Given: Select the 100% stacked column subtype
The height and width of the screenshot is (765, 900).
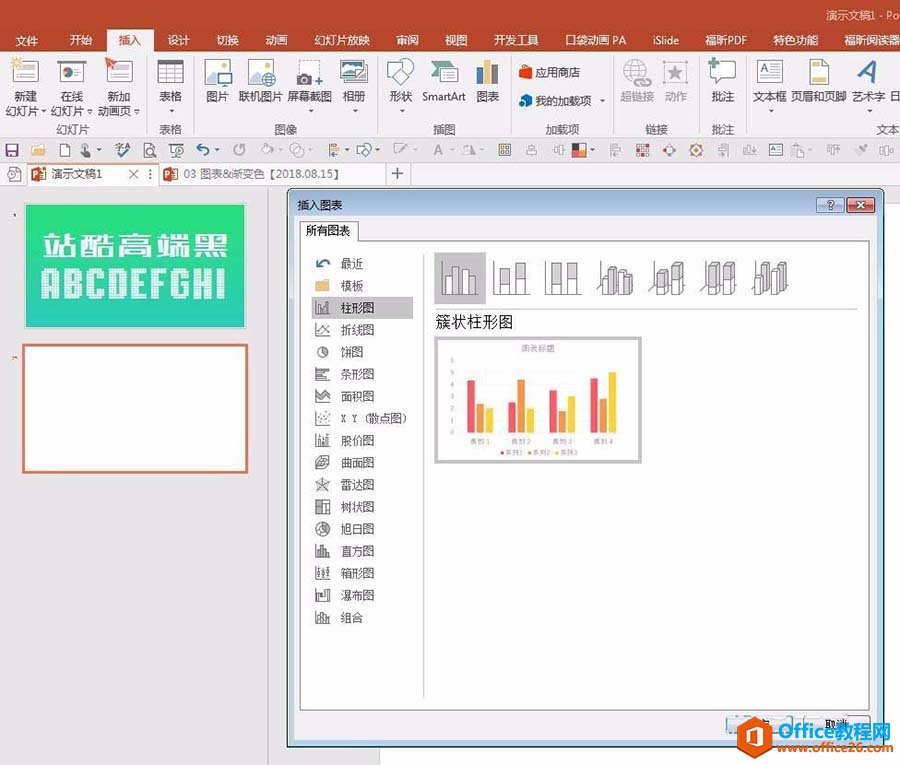Looking at the screenshot, I should coord(562,278).
